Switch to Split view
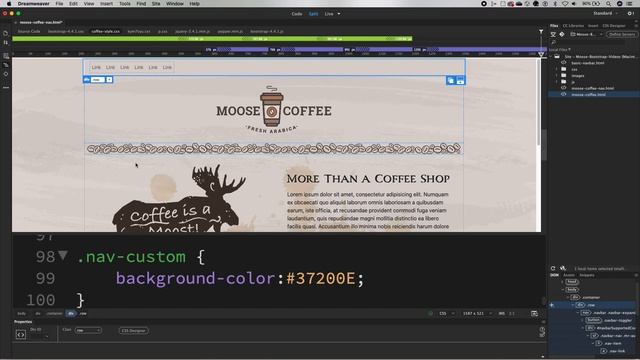 tap(313, 14)
